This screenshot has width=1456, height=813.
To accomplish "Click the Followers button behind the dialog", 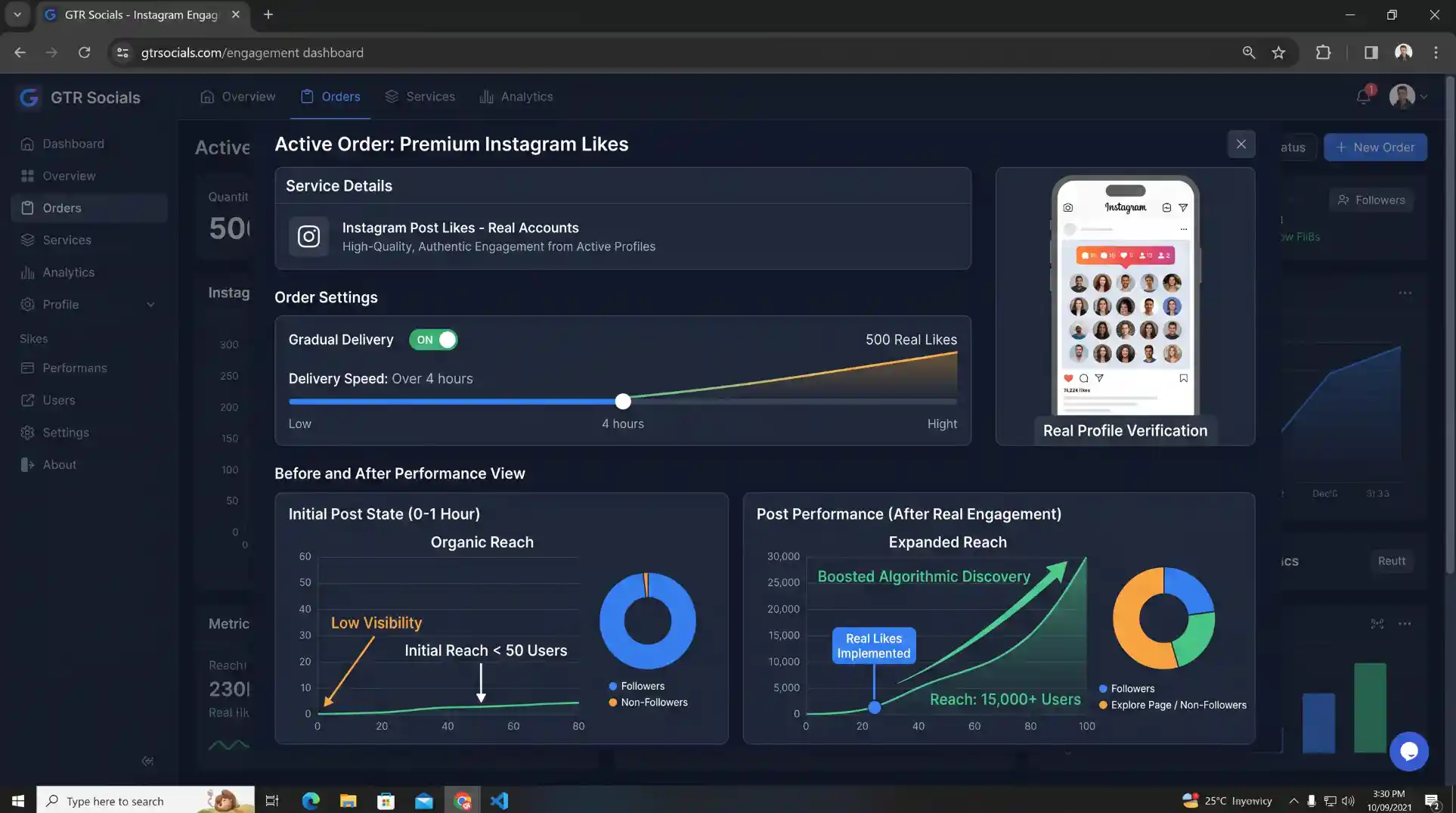I will coord(1371,200).
